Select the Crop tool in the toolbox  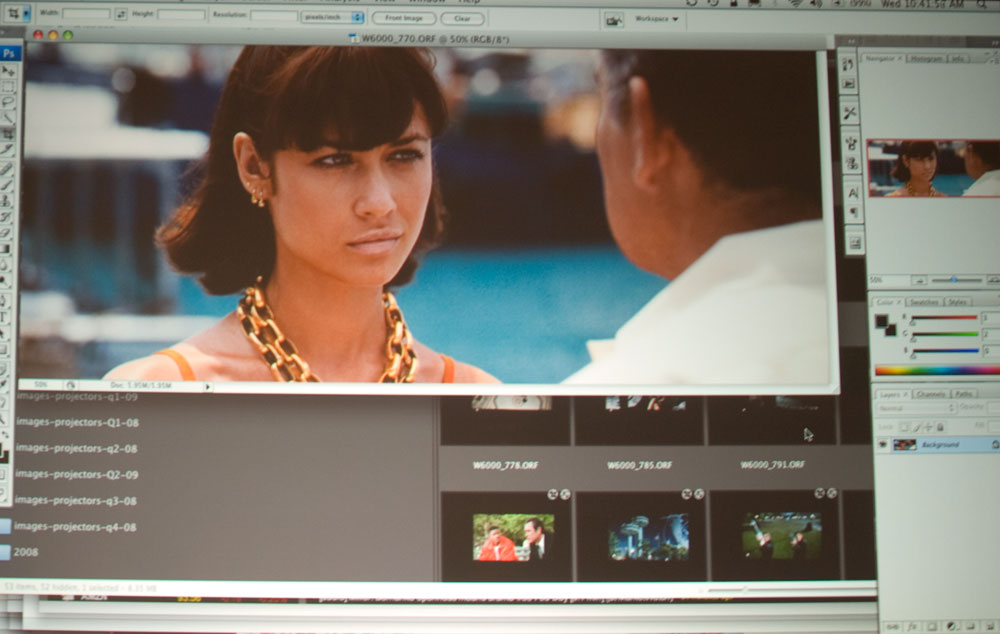click(x=8, y=133)
